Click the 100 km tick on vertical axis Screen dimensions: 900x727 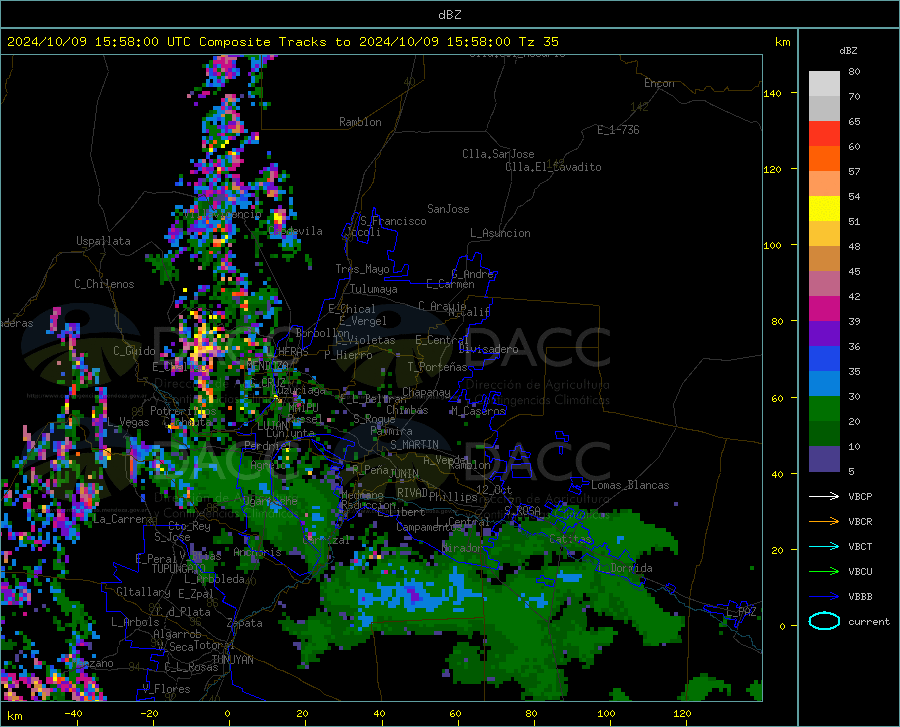(772, 246)
